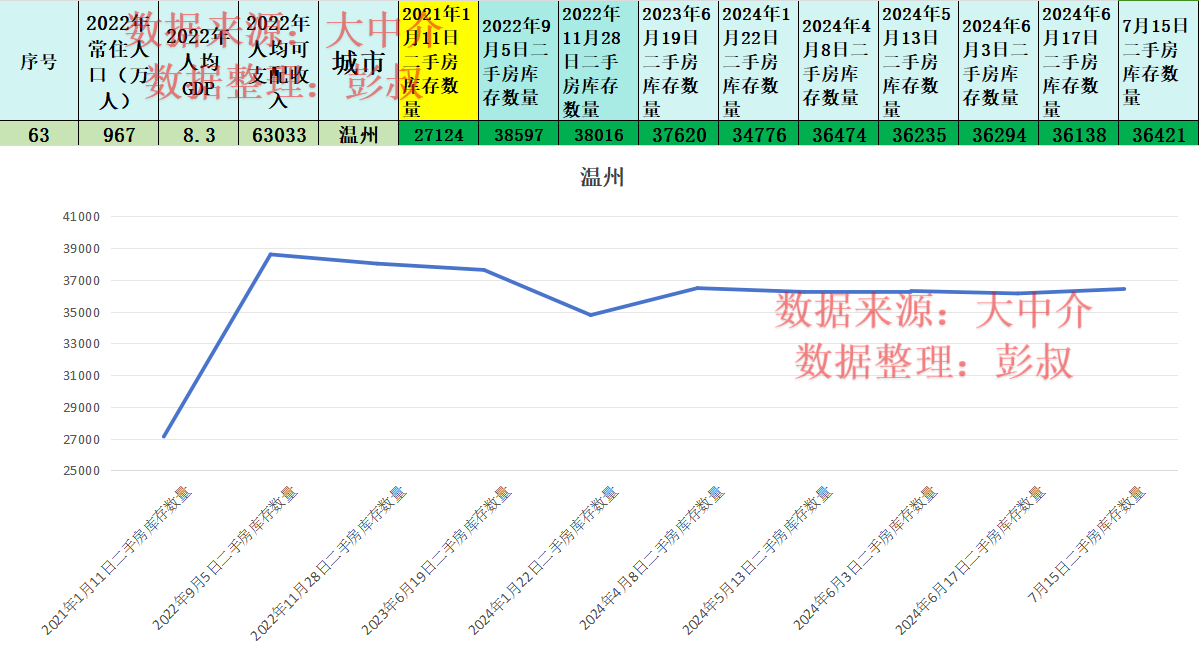Select the 2024年4月8日 inventory header
The width and height of the screenshot is (1199, 652).
(x=838, y=60)
